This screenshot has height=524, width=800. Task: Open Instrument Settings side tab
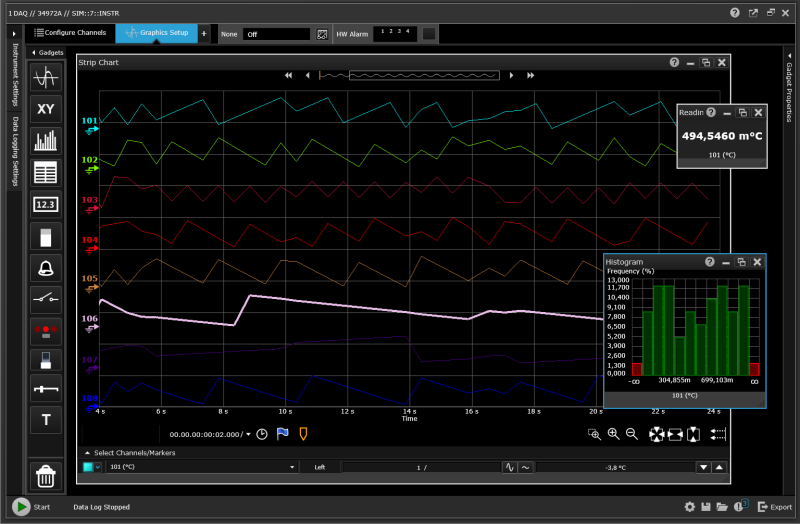pos(15,75)
